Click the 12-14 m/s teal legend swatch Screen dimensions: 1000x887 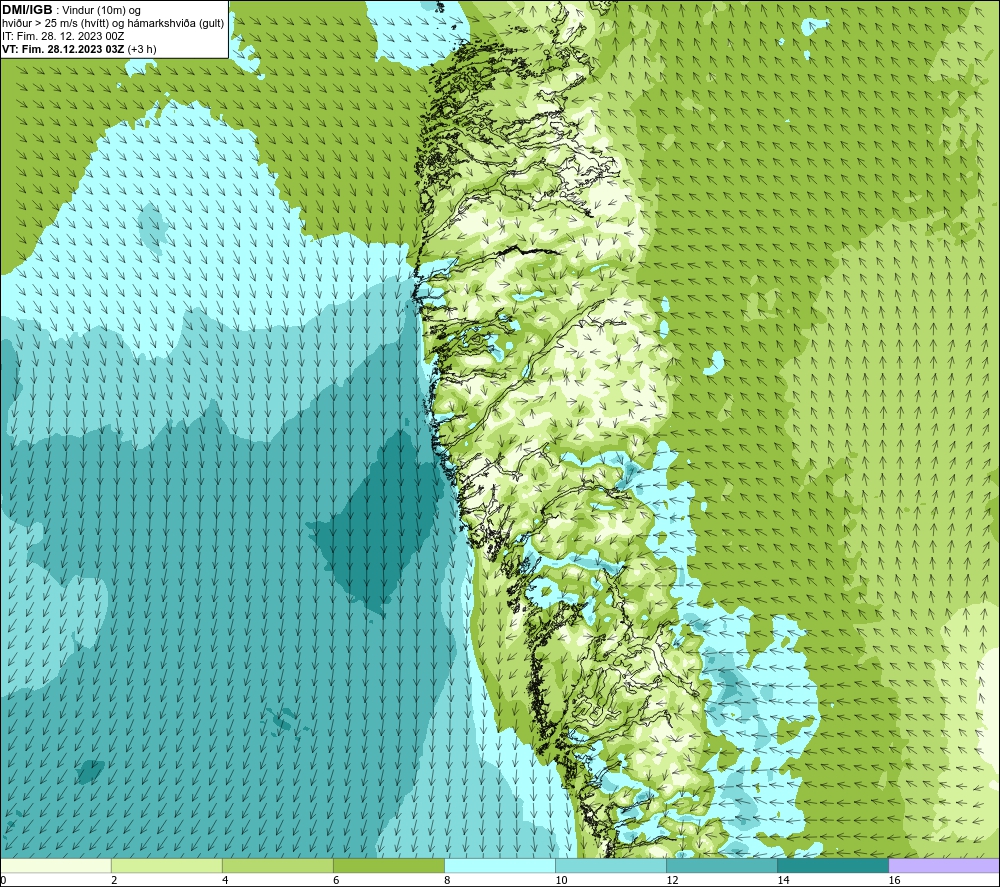722,865
